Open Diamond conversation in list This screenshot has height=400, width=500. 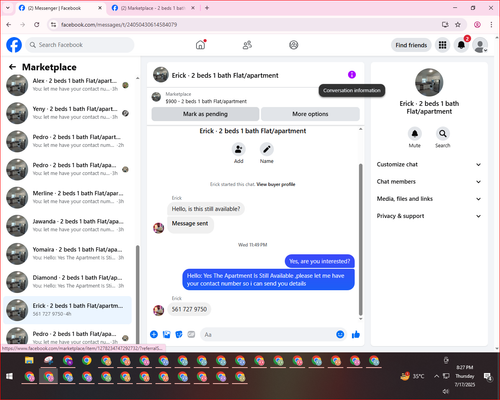[x=68, y=282]
